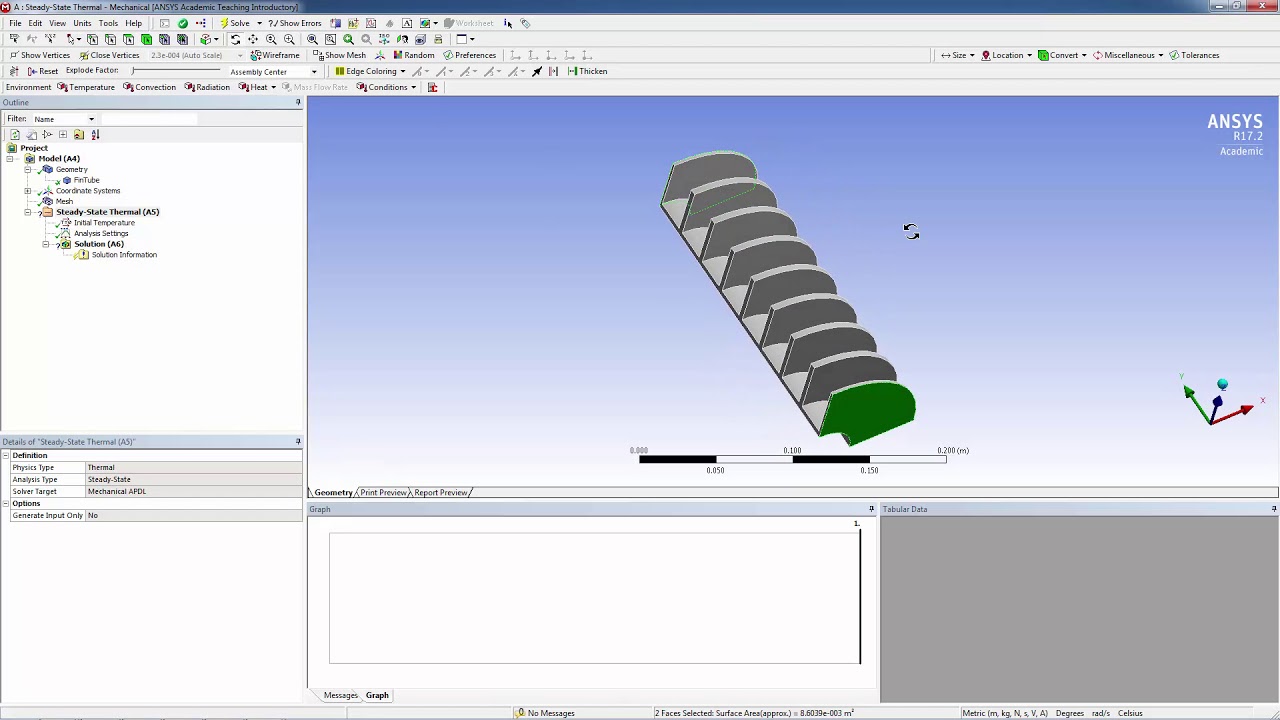Viewport: 1280px width, 720px height.
Task: Toggle Wireframe display mode
Action: click(x=275, y=55)
